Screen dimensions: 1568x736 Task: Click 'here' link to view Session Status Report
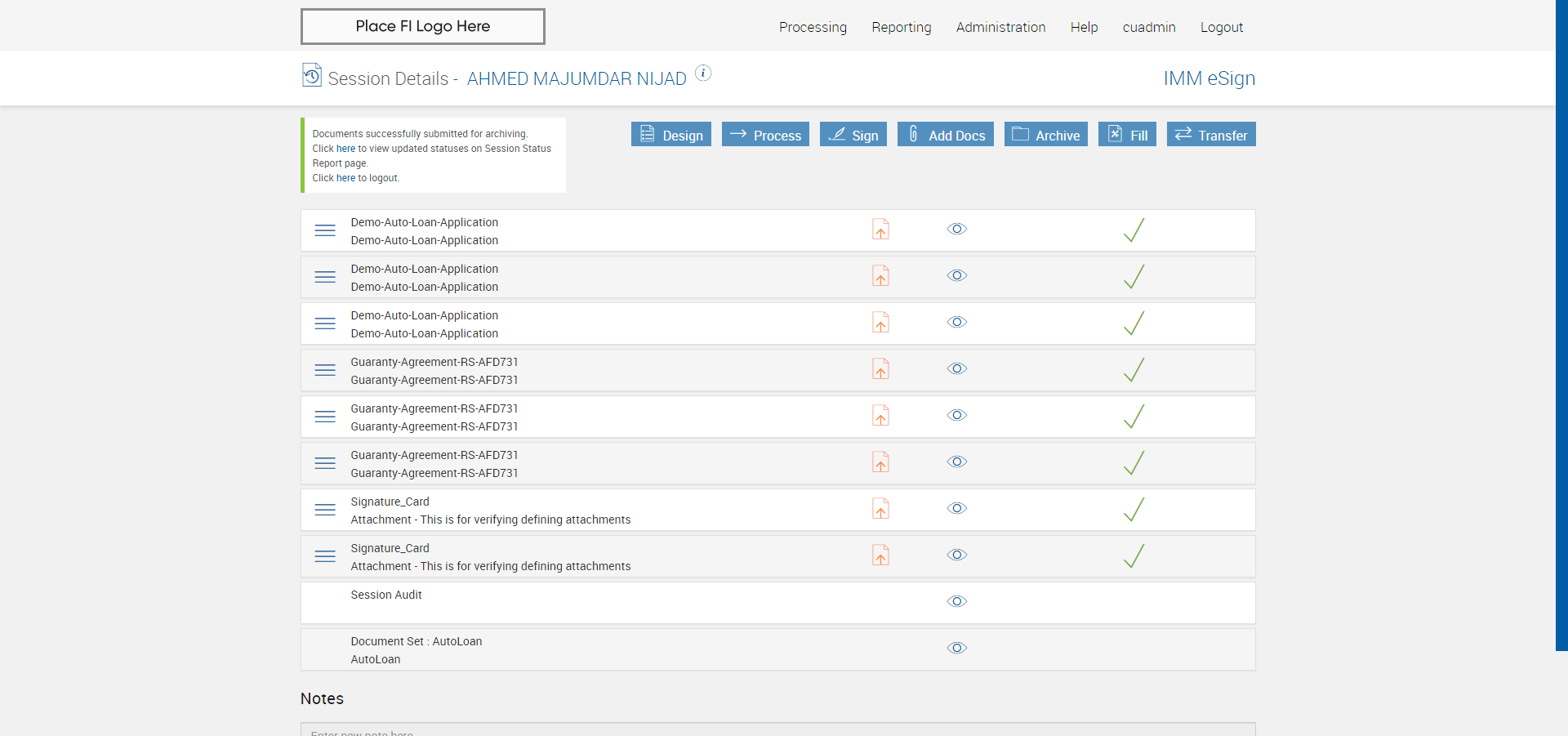coord(345,149)
